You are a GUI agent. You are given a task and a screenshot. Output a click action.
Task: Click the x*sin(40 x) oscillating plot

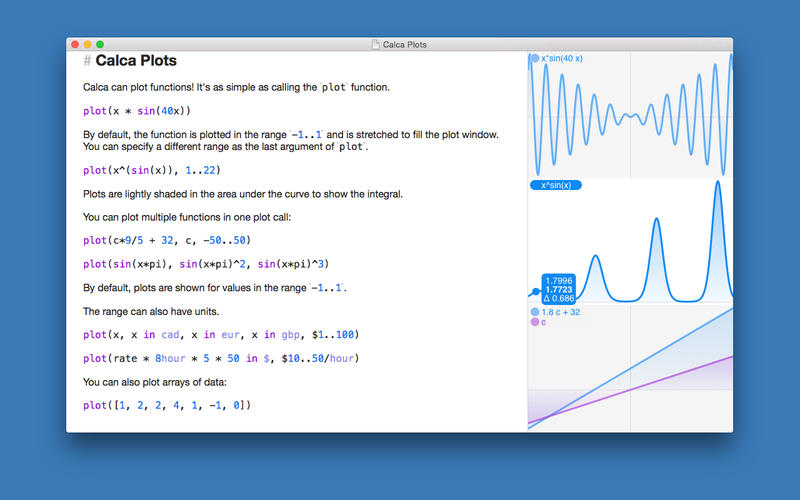point(630,115)
